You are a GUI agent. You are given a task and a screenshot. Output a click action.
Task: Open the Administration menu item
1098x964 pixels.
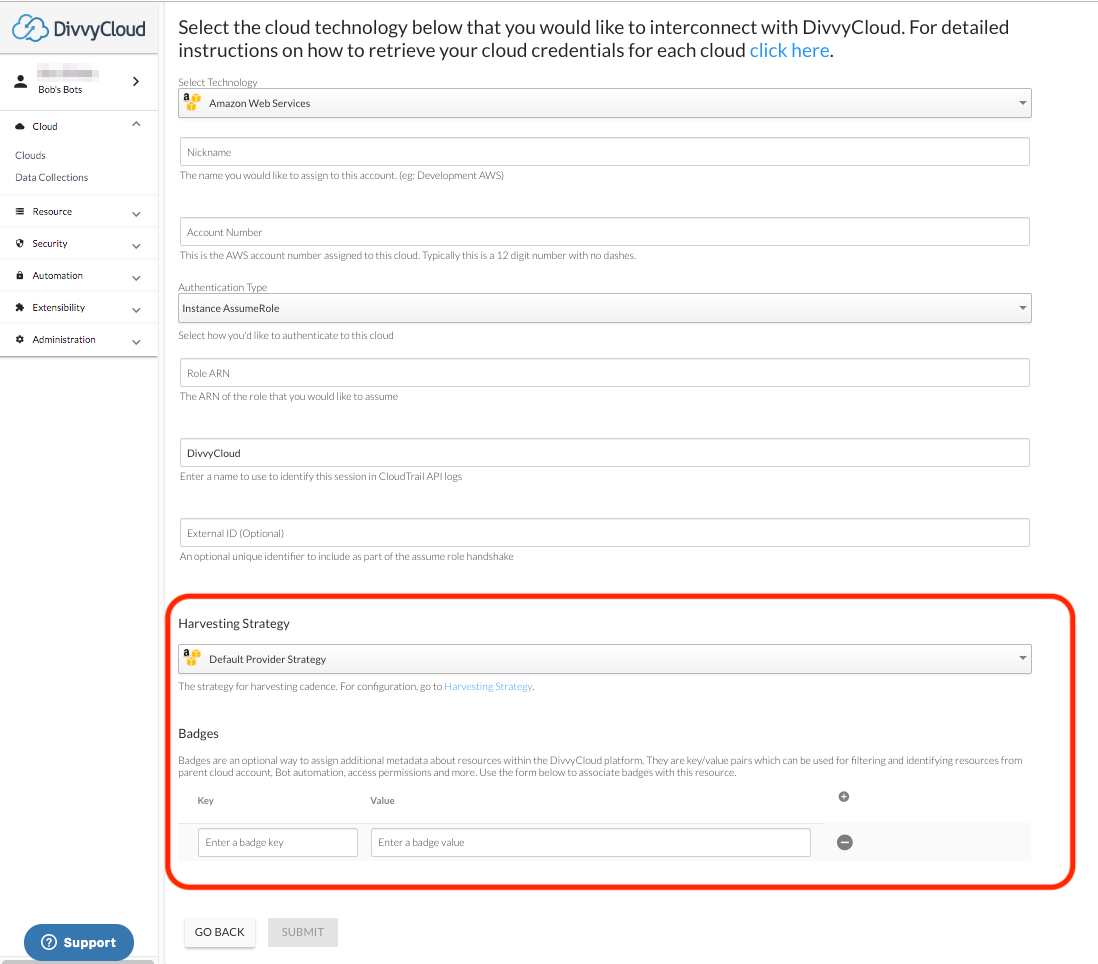coord(64,340)
